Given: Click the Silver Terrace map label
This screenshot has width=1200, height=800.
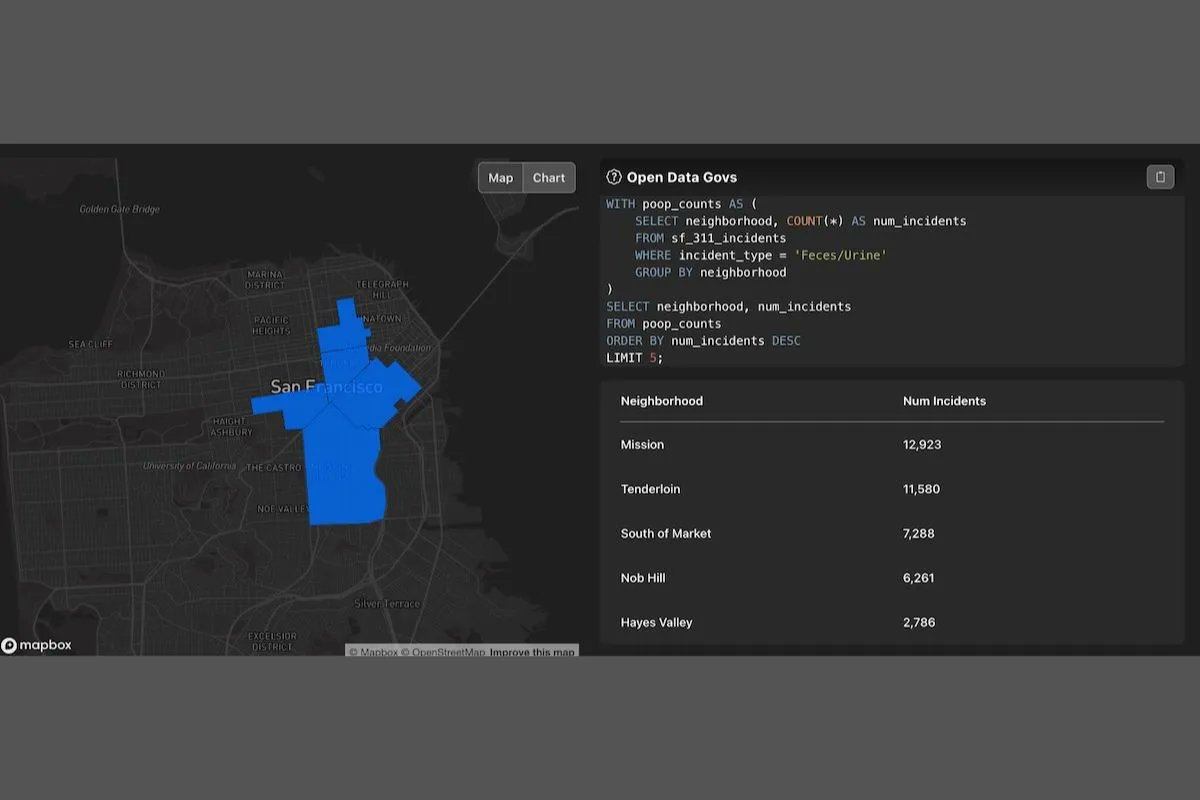Looking at the screenshot, I should (x=387, y=604).
